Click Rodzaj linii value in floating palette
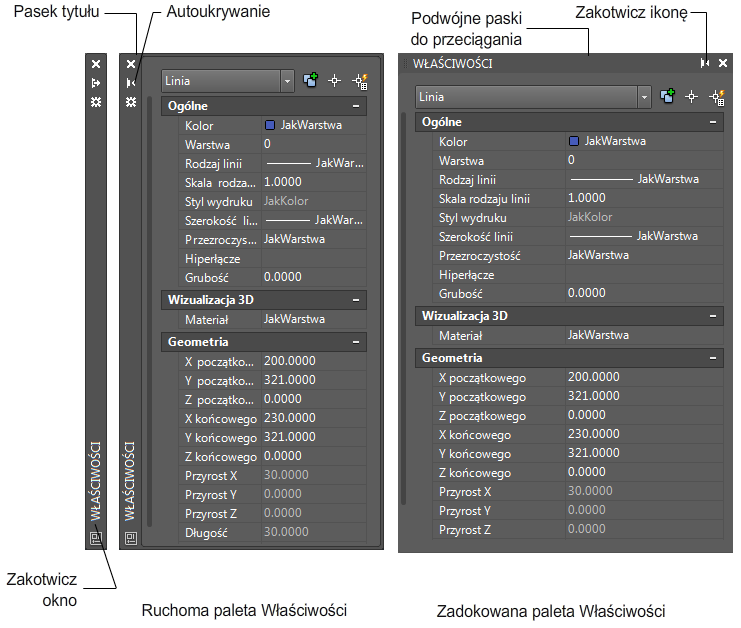 (314, 163)
